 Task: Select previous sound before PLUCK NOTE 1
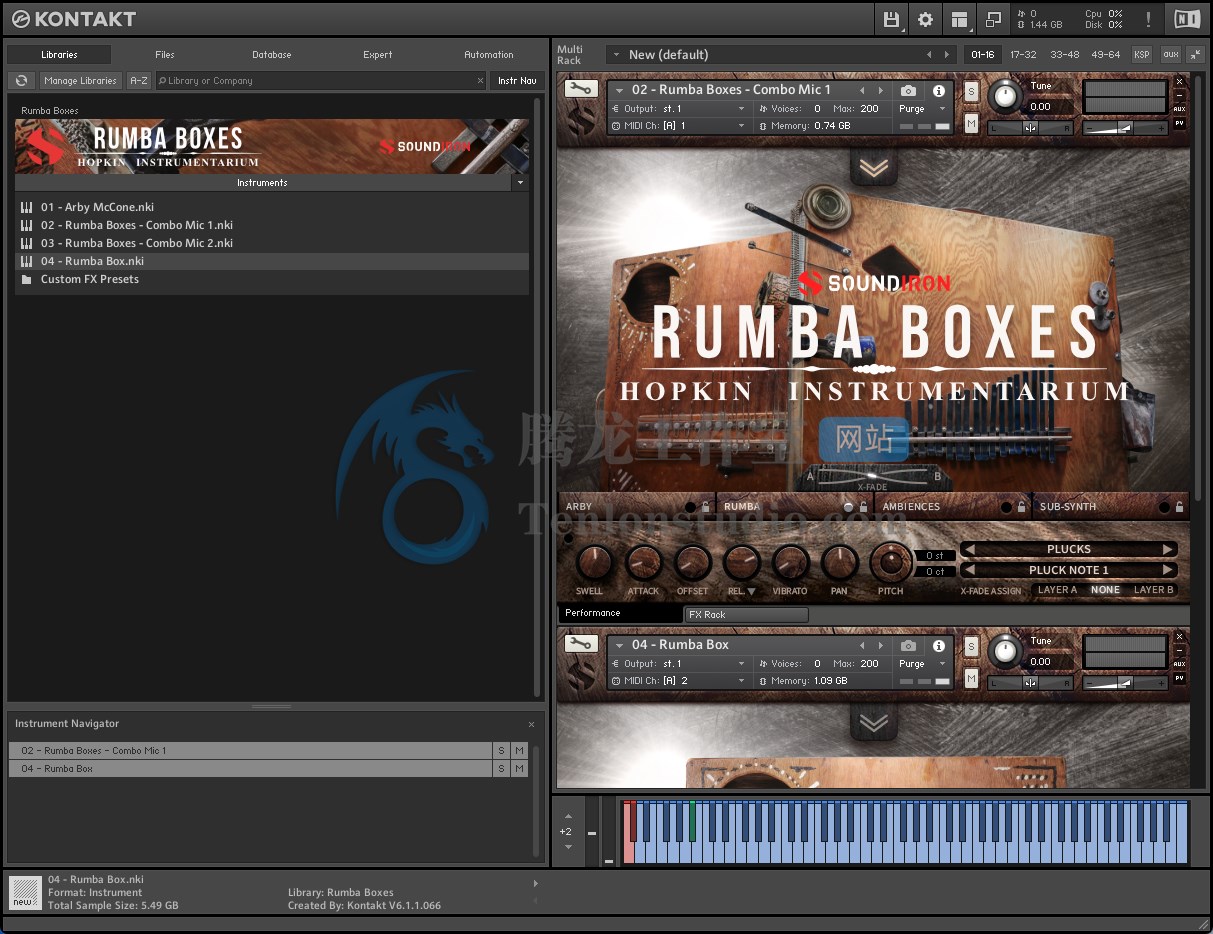pyautogui.click(x=968, y=570)
